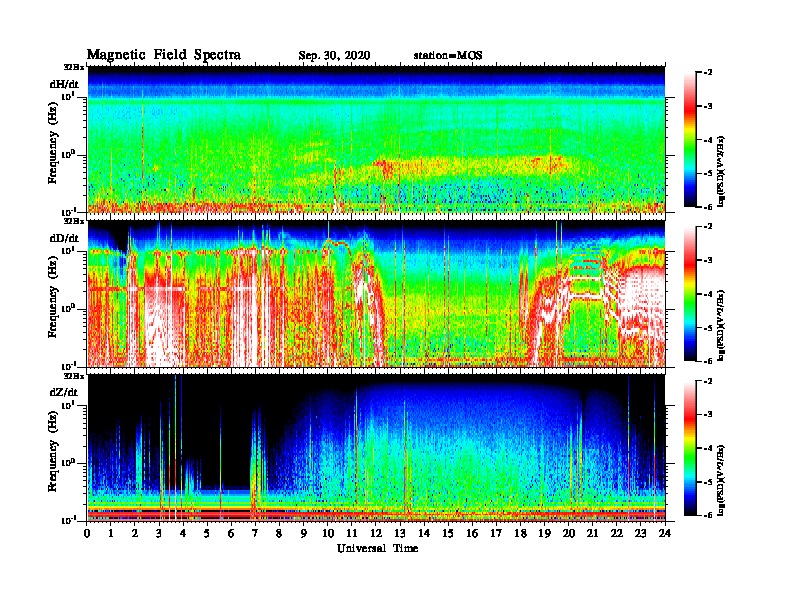
Task: Click hour "4" on the Universal Time axis
Action: (x=183, y=533)
